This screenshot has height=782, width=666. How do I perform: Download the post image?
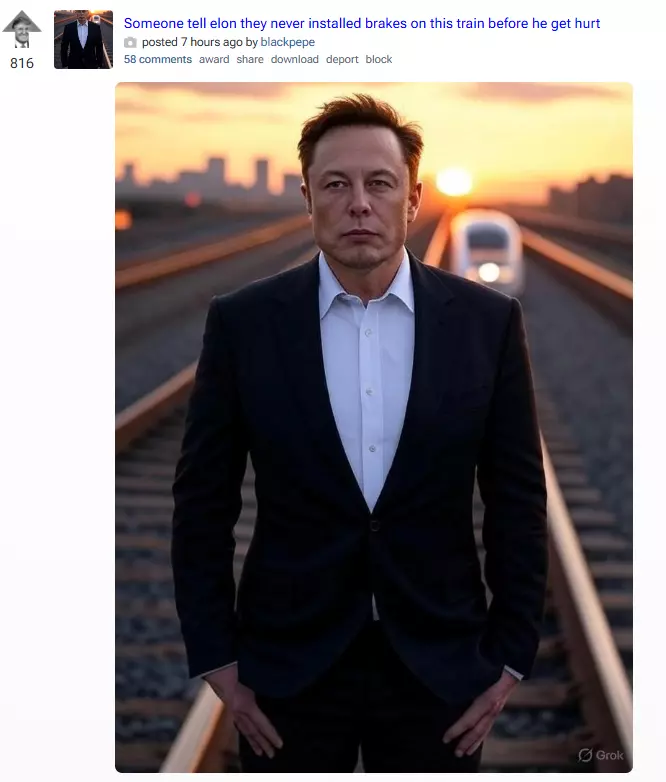click(x=294, y=59)
